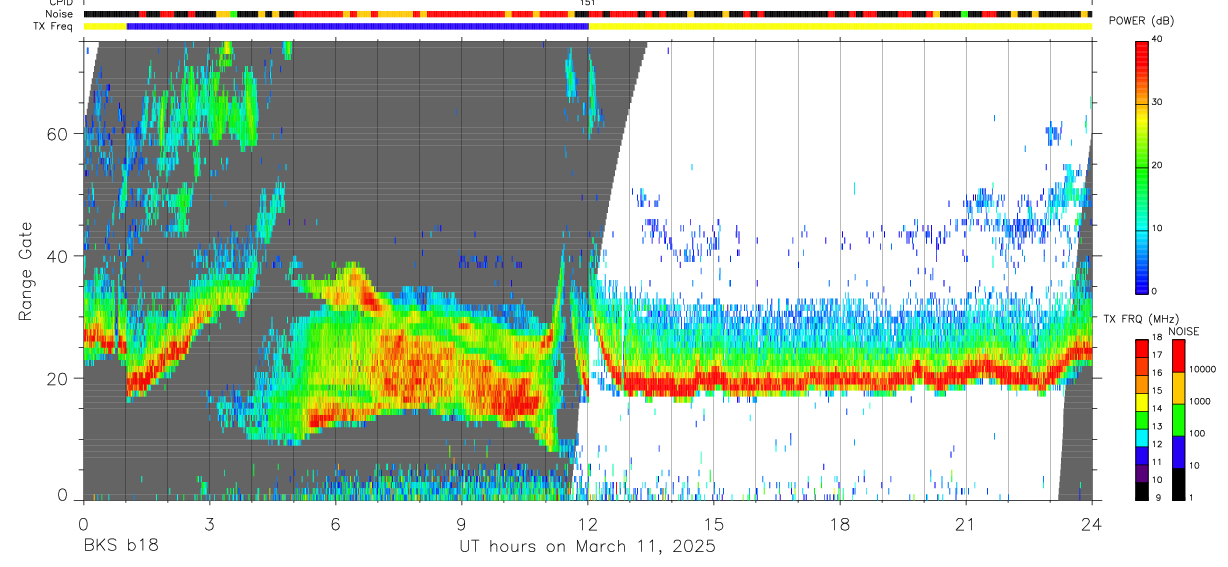Click the yellow TX Freq strip after 12 UT
Screen dimensions: 1228x567
840,26
